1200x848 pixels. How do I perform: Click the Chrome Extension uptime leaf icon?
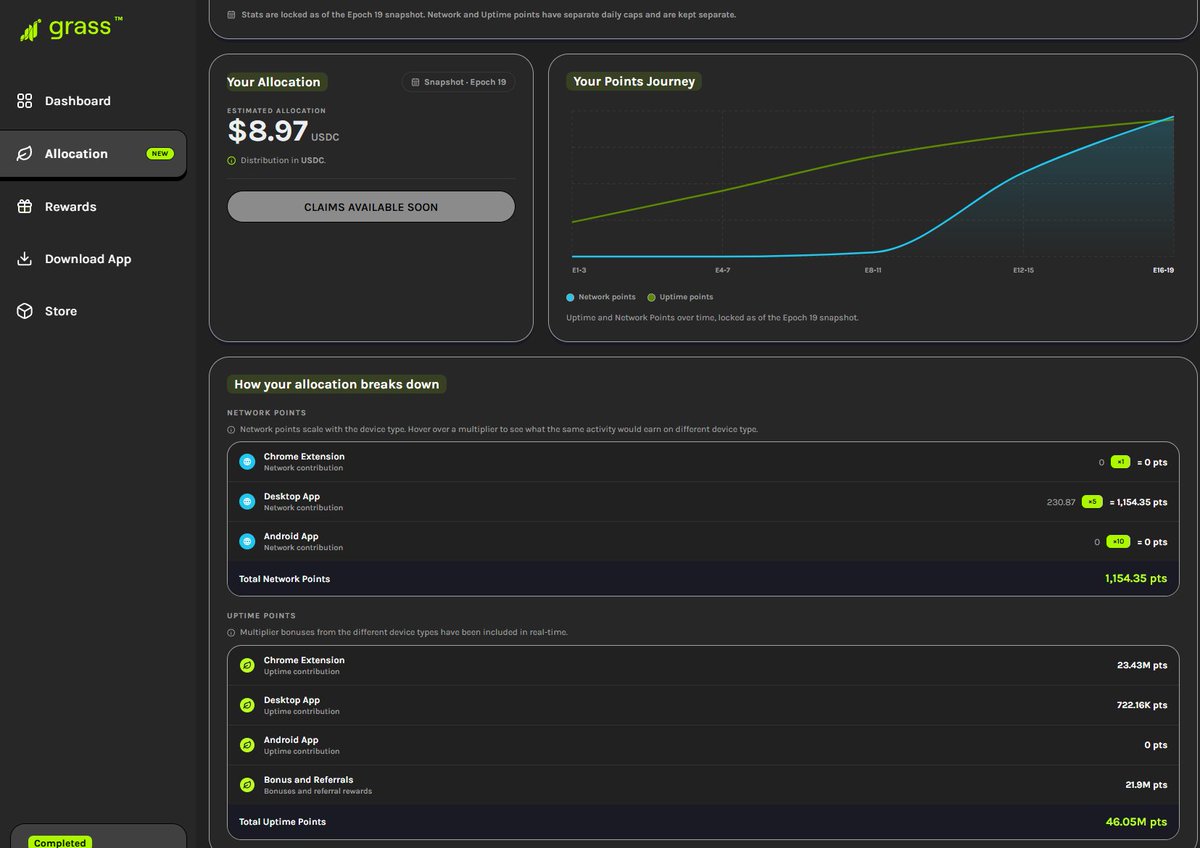[247, 665]
